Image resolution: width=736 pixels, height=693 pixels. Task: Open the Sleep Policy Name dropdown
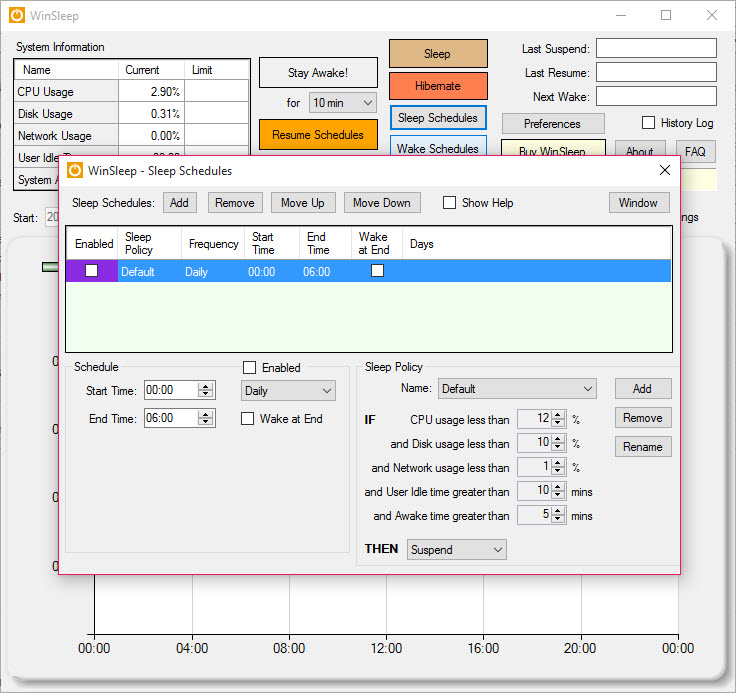tap(517, 389)
